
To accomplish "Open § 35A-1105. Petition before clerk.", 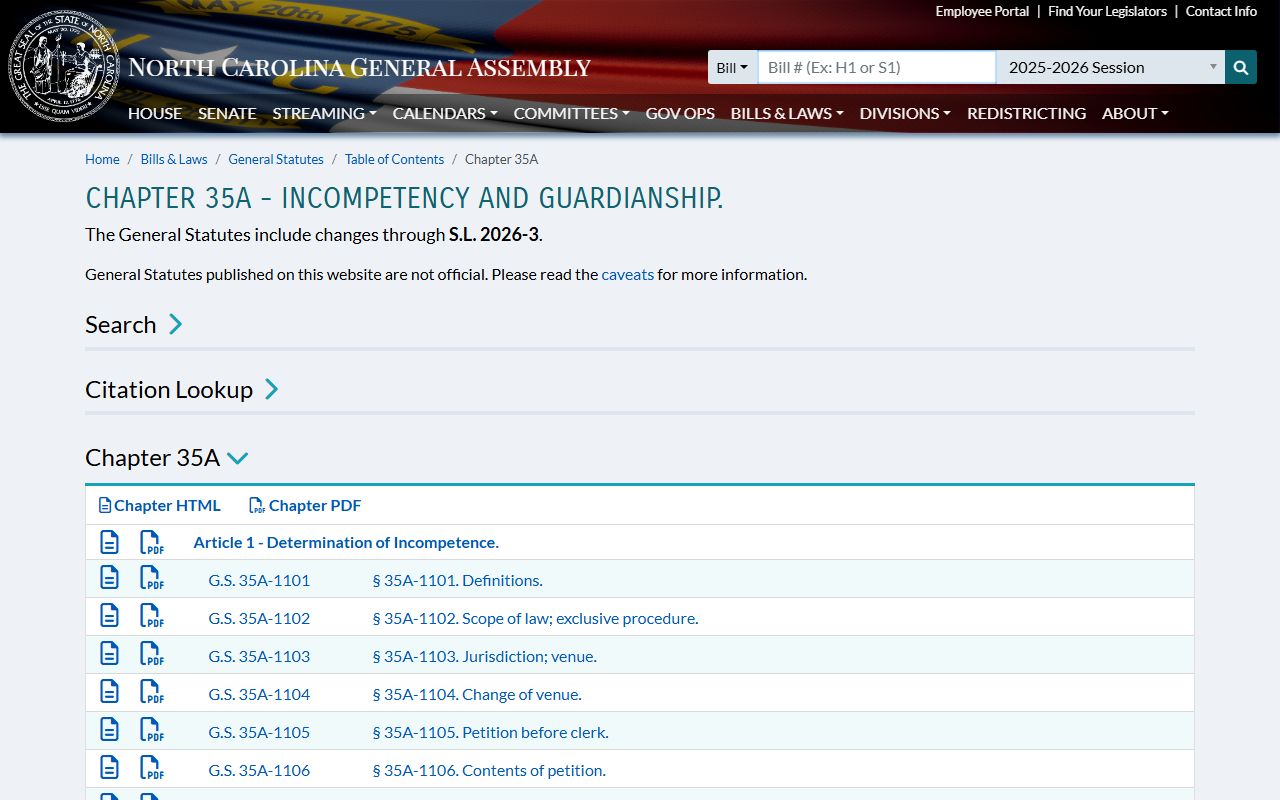I will (x=490, y=732).
